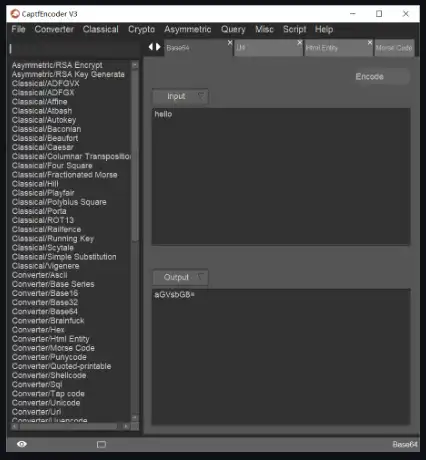This screenshot has width=426, height=460.
Task: Select Converter/Tap code entry
Action: (x=48, y=394)
